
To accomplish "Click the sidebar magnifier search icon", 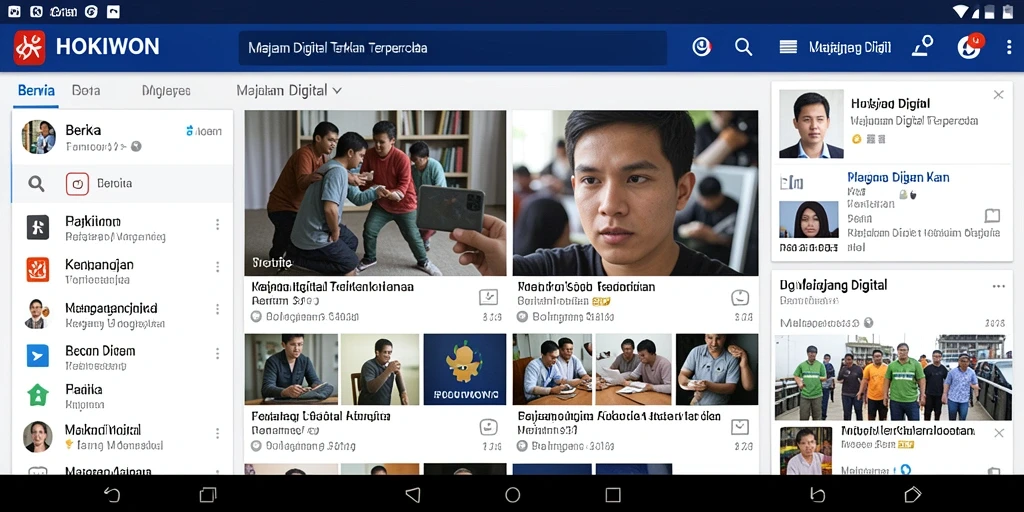I will click(x=36, y=184).
